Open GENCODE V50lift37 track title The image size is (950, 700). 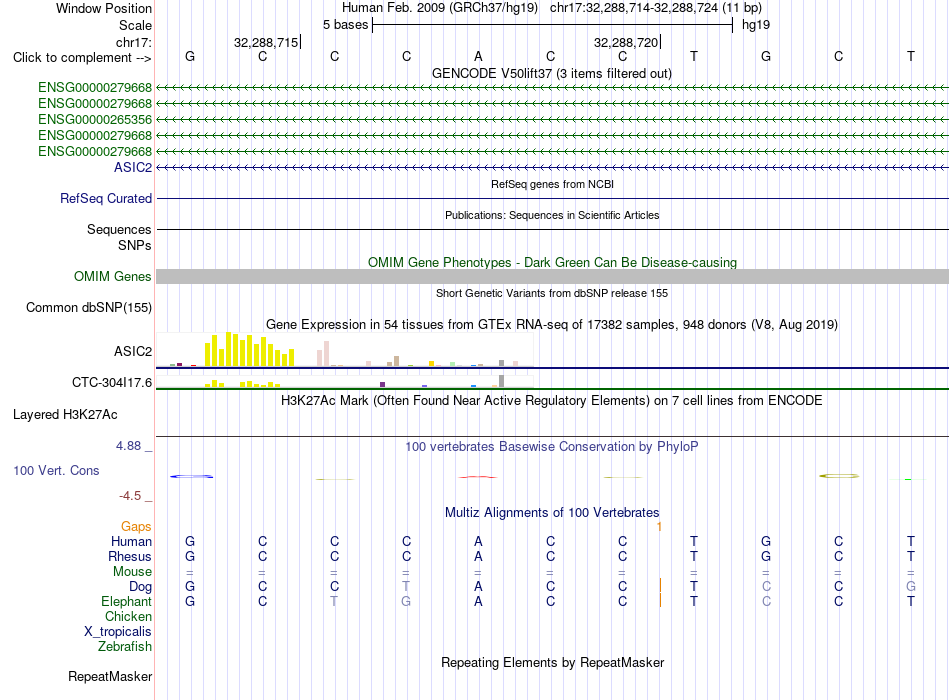[551, 74]
